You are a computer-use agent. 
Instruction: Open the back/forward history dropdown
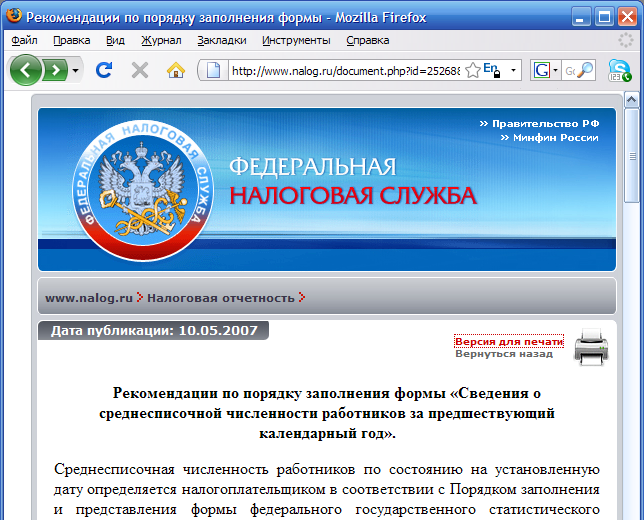coord(75,71)
